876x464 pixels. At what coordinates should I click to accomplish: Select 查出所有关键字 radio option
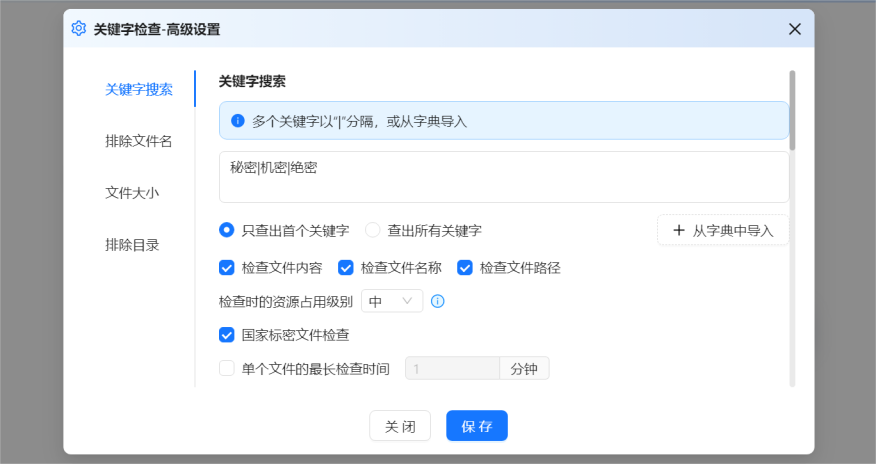click(x=373, y=230)
